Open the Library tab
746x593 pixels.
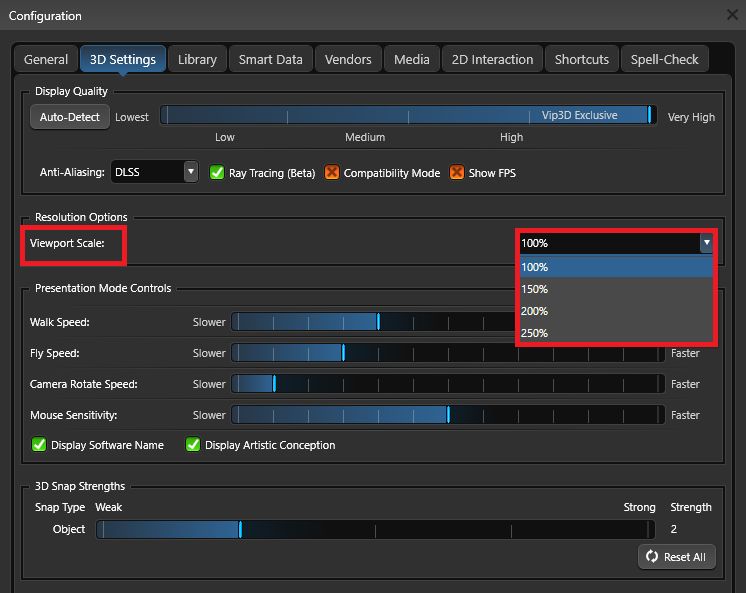click(197, 59)
